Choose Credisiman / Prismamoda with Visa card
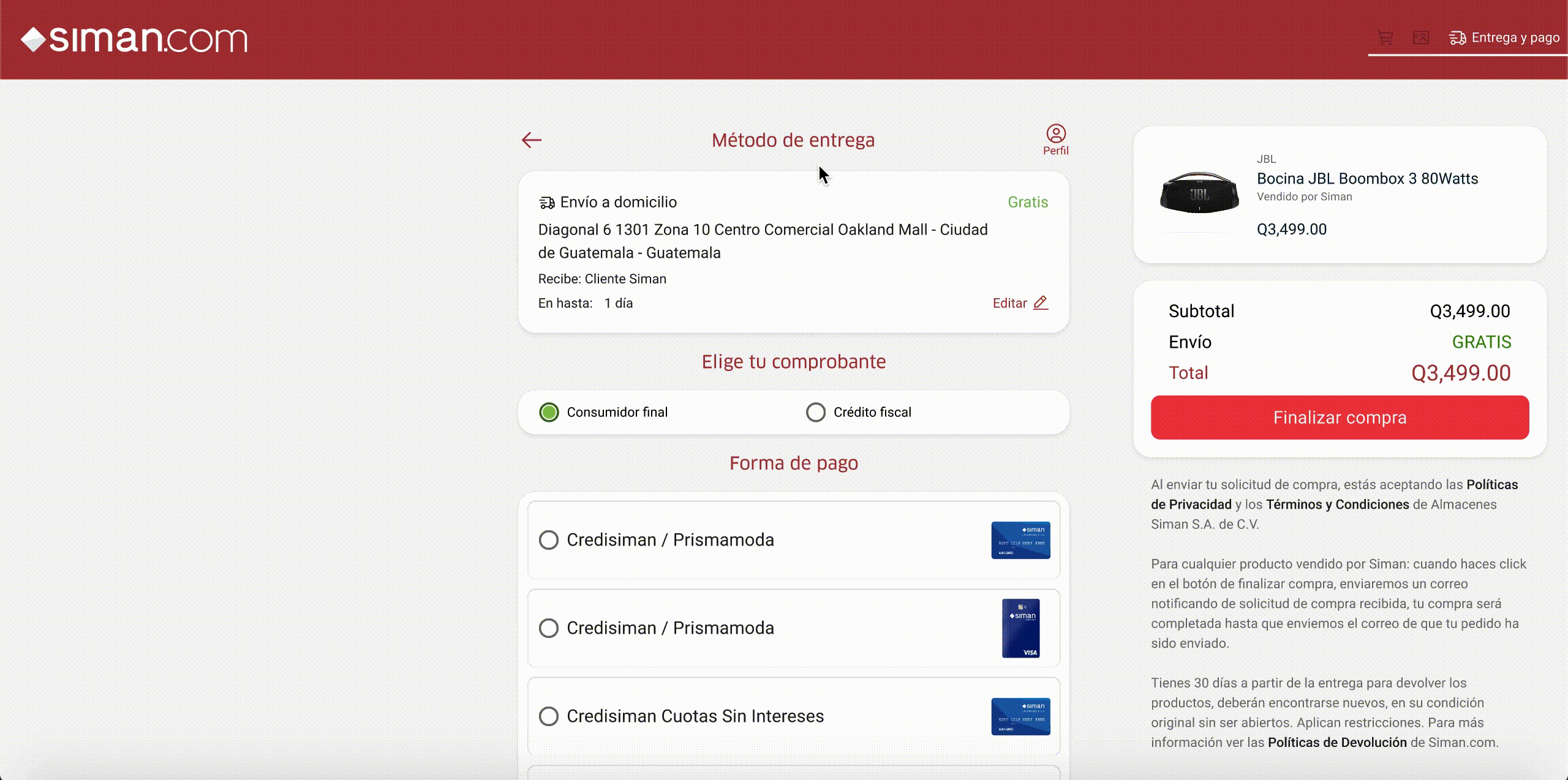 click(549, 628)
